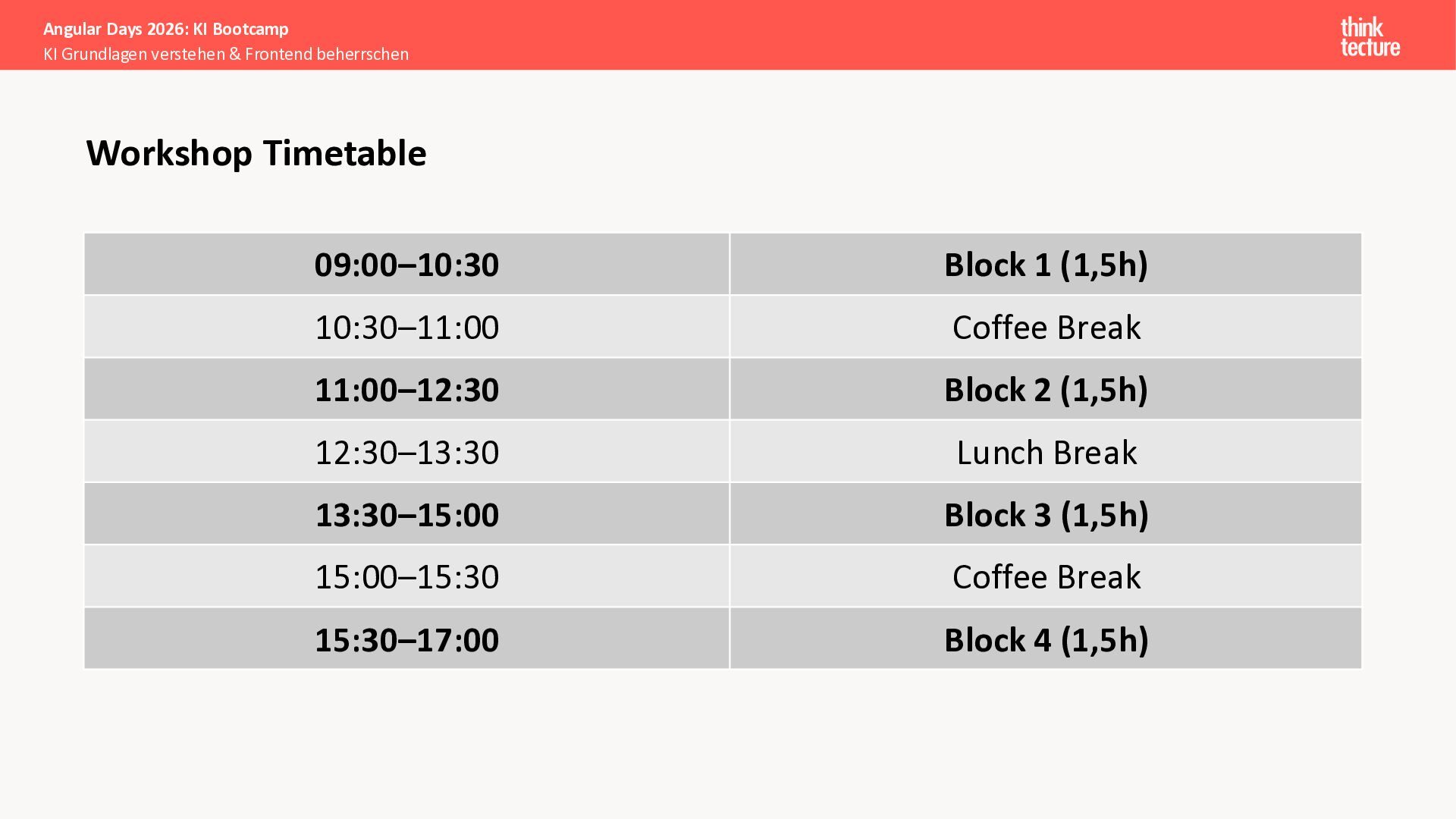The width and height of the screenshot is (1456, 819).
Task: Click the 15:00–15:30 time cell
Action: [x=406, y=576]
